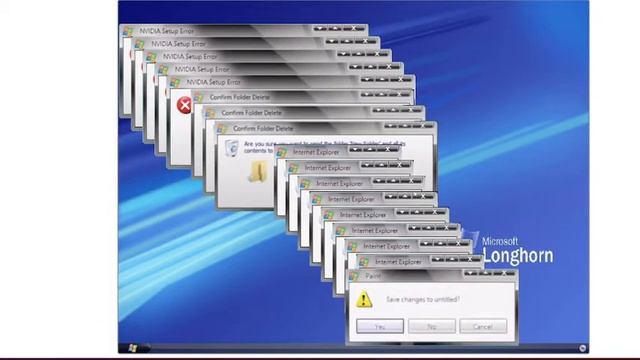640x360 pixels.
Task: Close the frontmost Internet Explorer window
Action: pyautogui.click(x=470, y=259)
